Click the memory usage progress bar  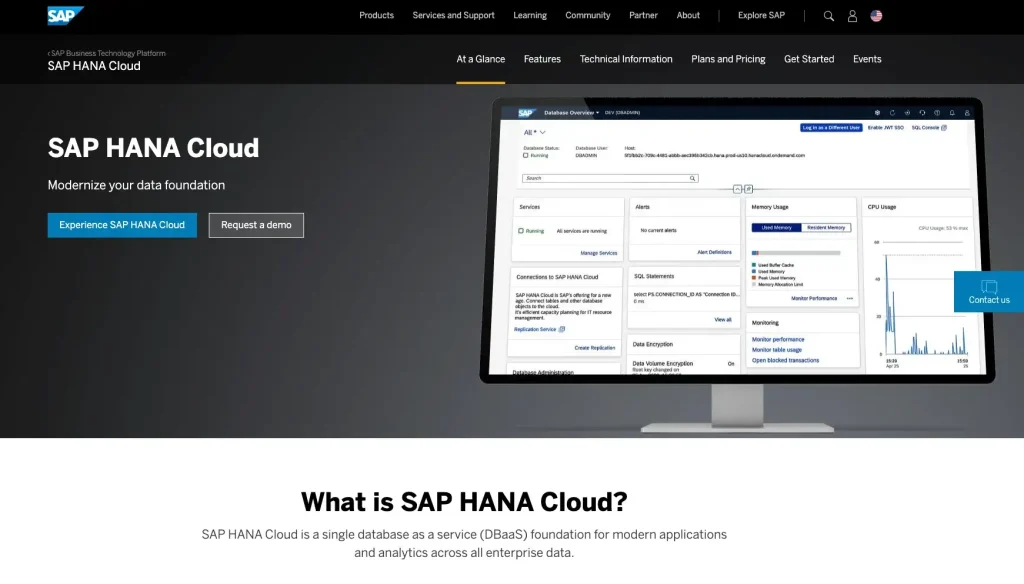click(x=795, y=253)
